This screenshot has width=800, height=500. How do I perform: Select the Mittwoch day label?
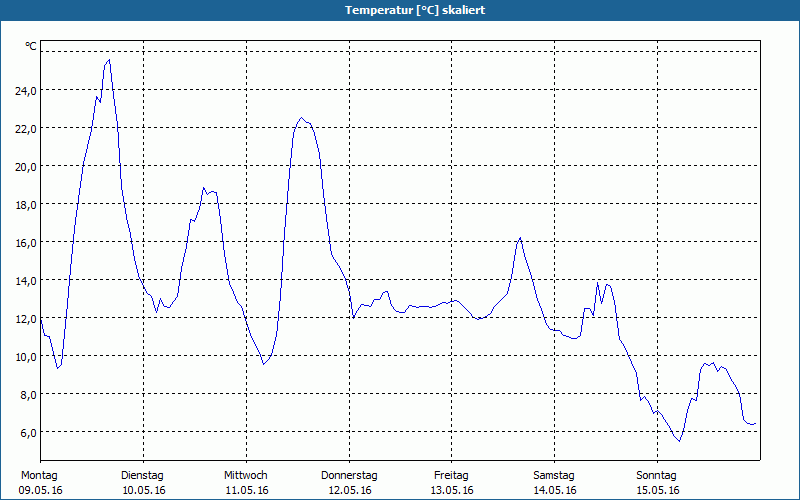pos(246,476)
